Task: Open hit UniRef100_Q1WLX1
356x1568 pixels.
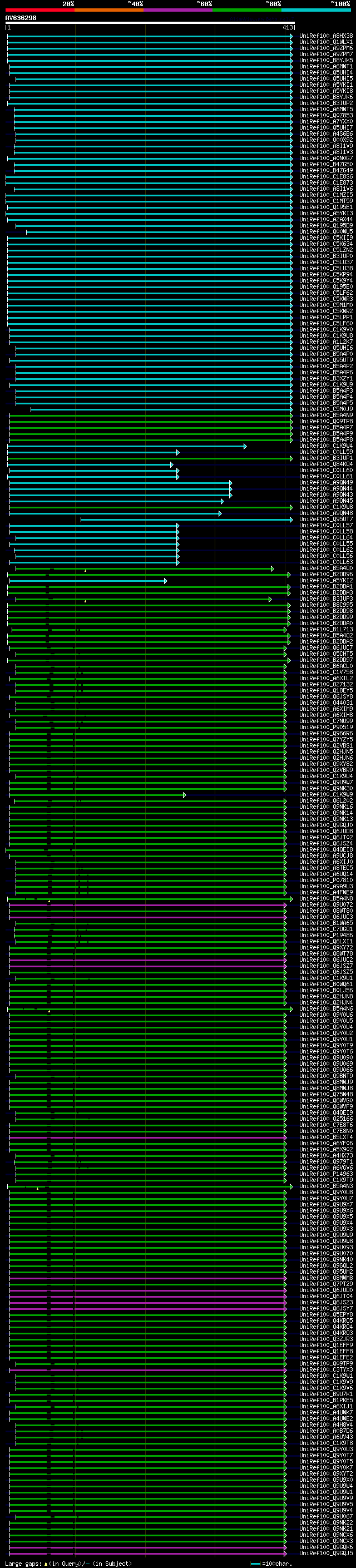Action: coord(325,42)
